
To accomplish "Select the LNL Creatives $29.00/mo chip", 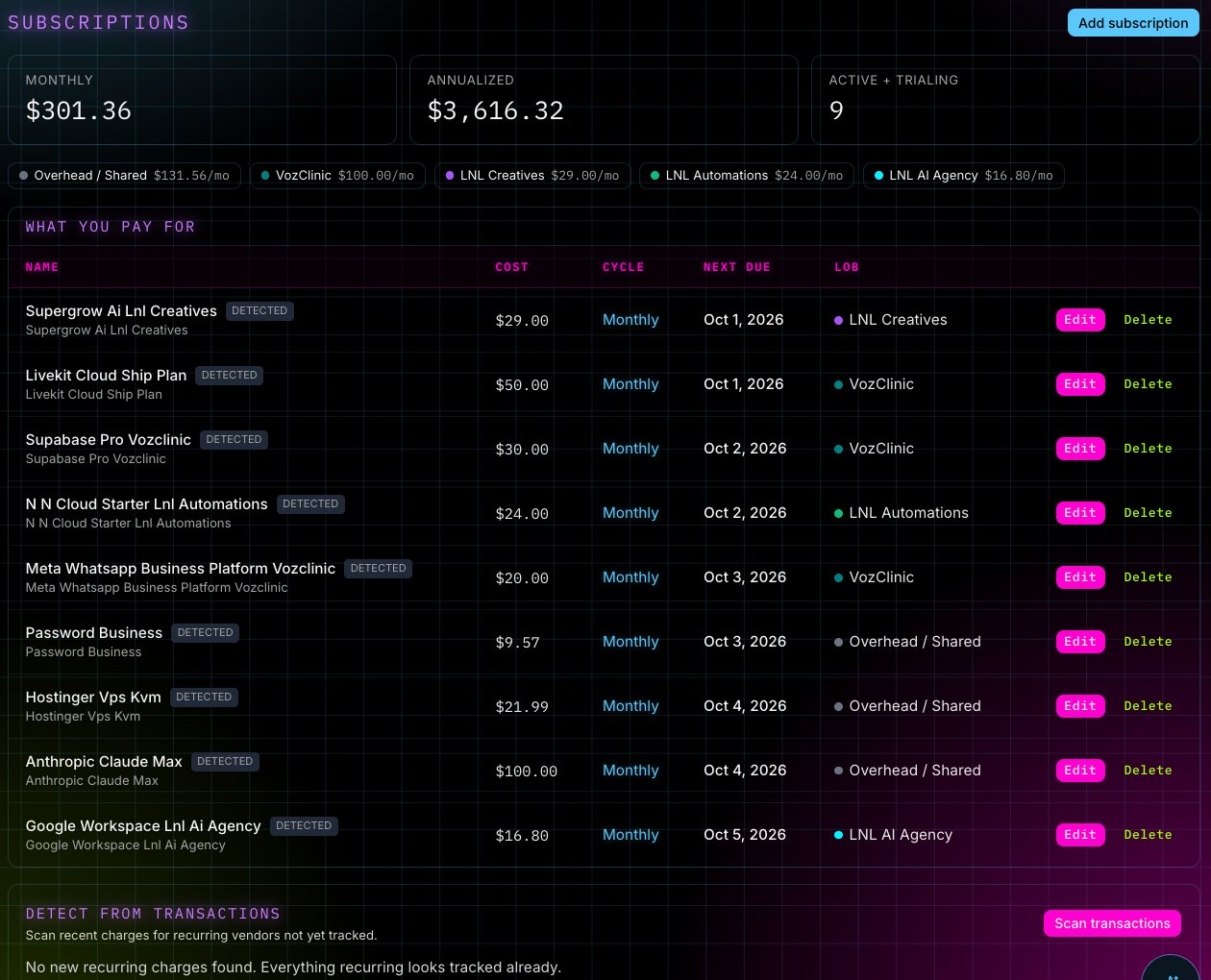I will pyautogui.click(x=532, y=176).
